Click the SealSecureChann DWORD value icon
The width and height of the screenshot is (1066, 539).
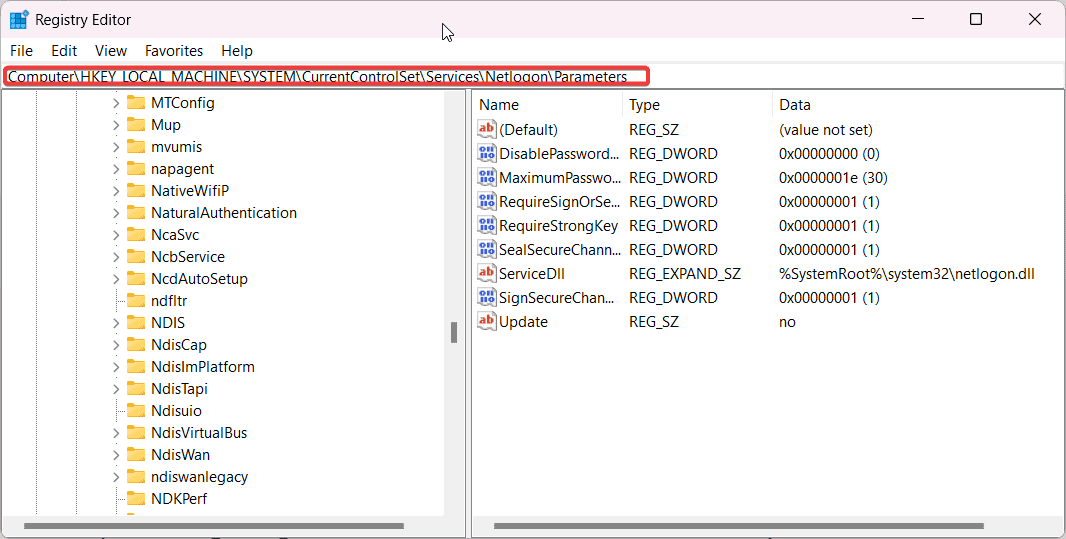(x=487, y=249)
